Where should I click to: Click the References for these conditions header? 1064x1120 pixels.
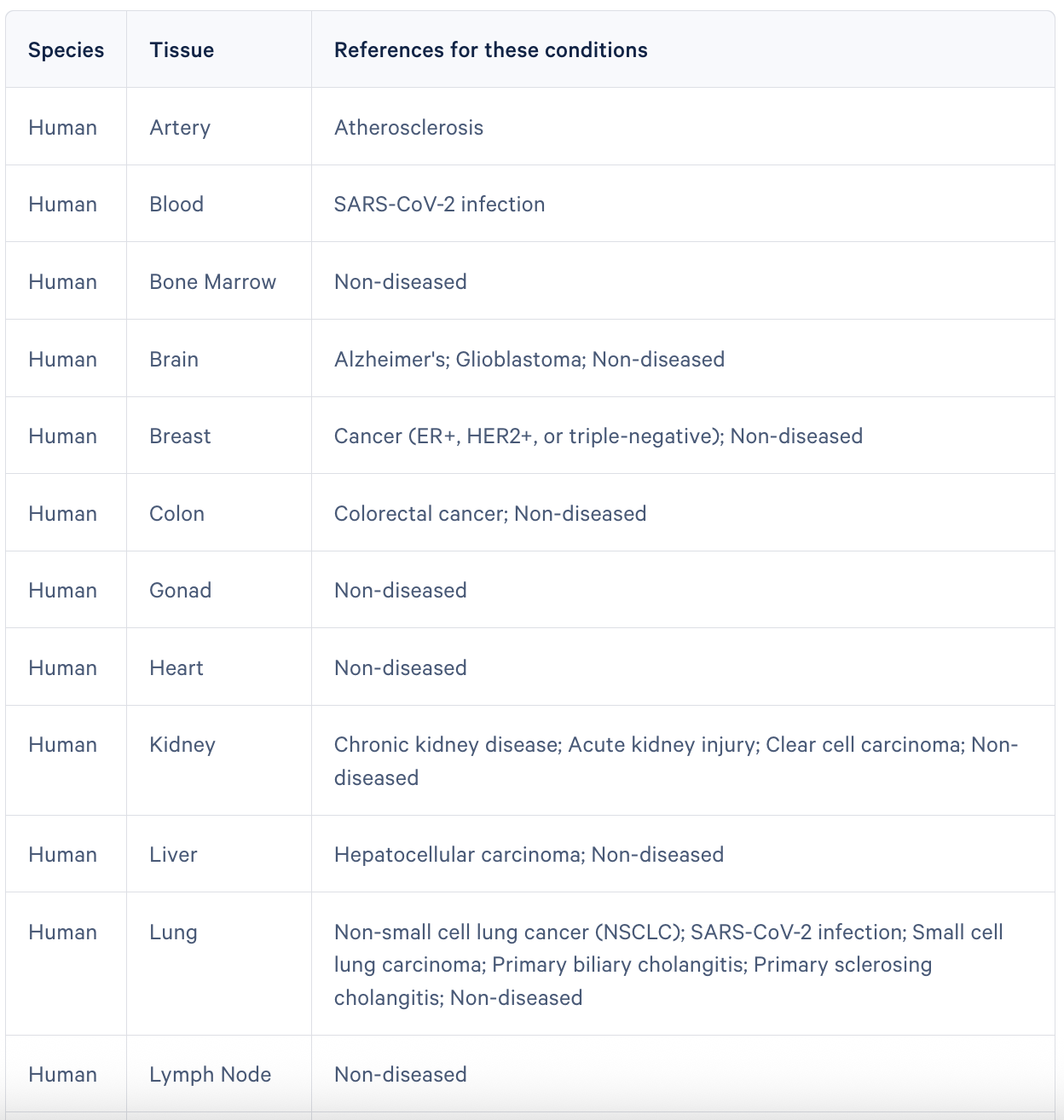point(490,50)
